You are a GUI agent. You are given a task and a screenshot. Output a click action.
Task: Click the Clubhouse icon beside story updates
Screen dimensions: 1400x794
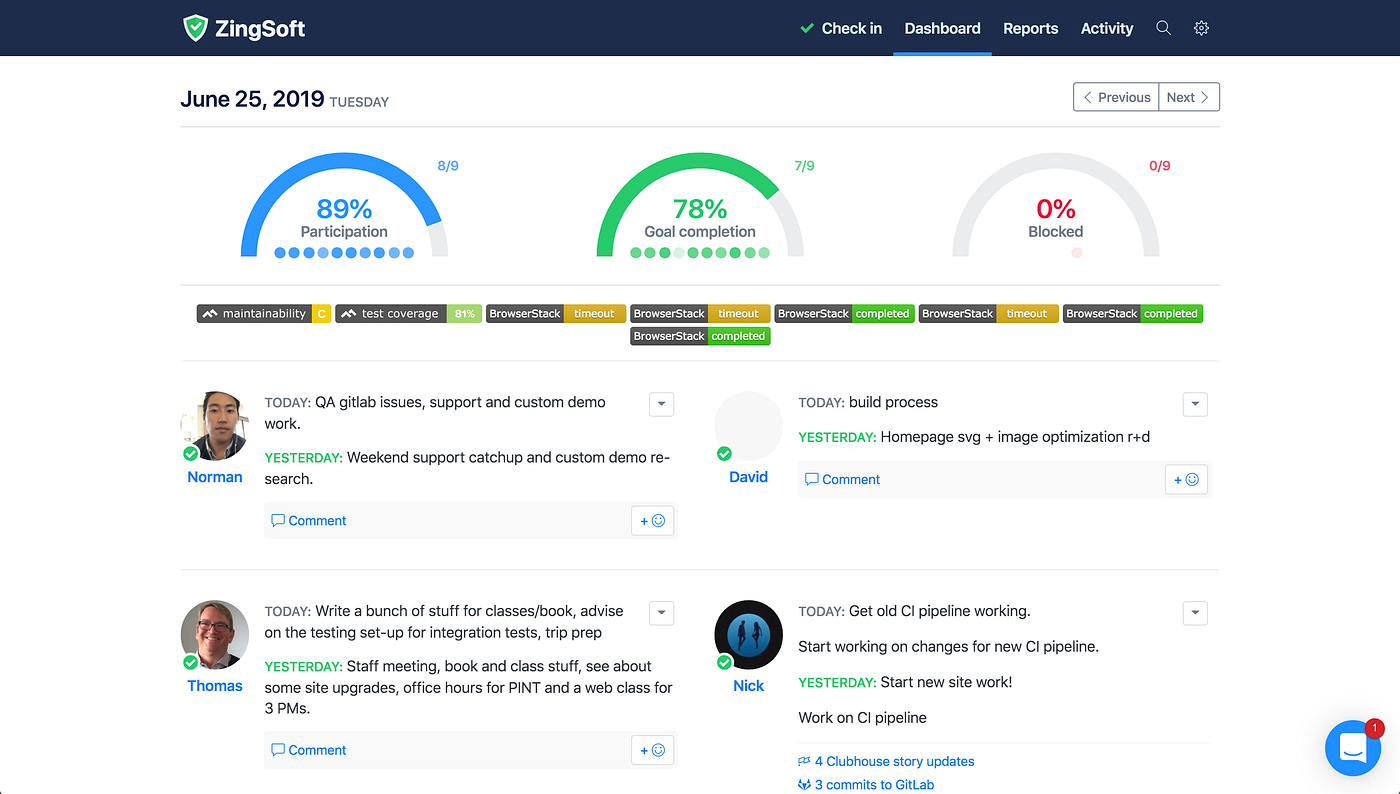(804, 761)
